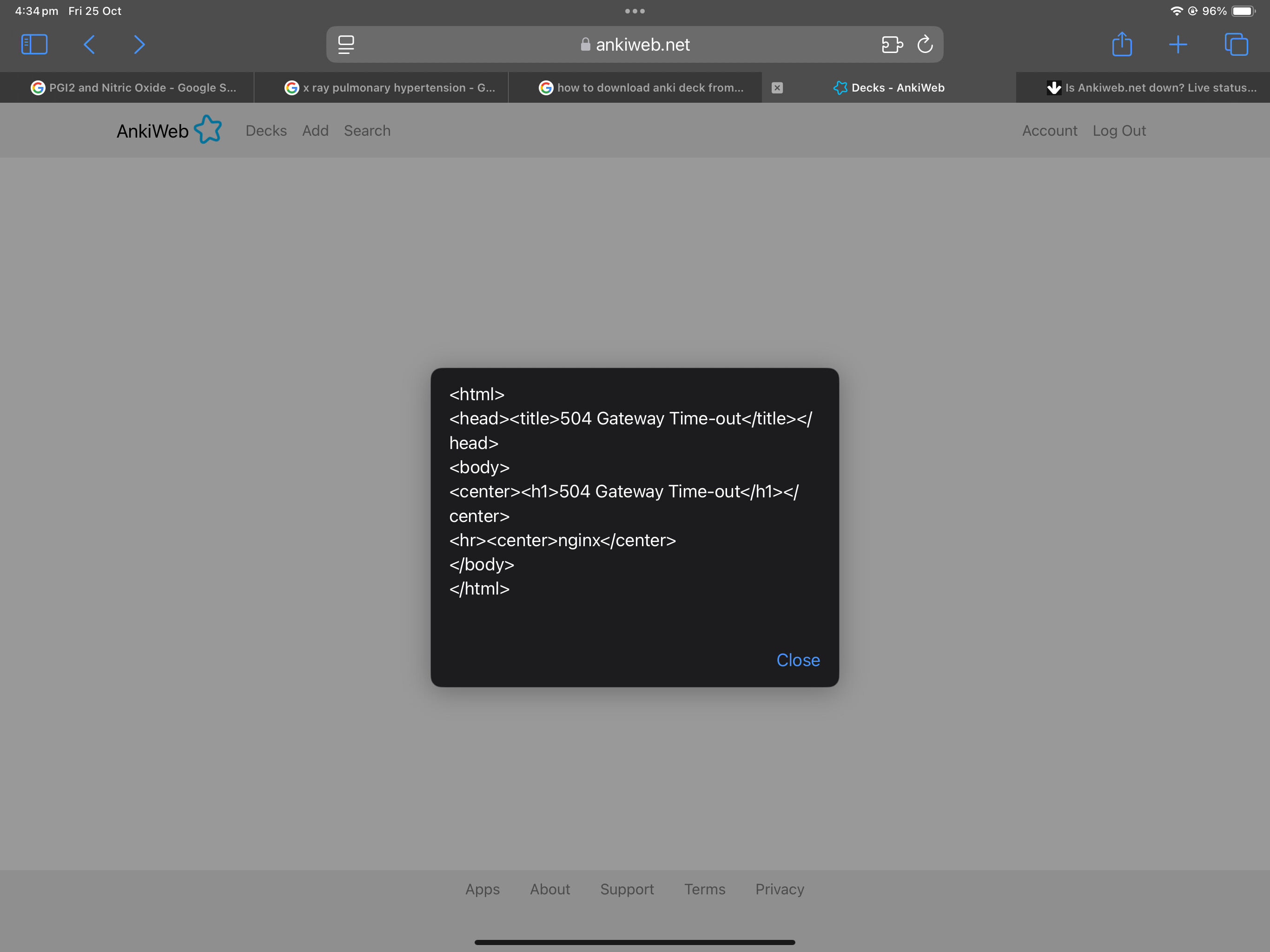Click the AnkiWeb star logo
The width and height of the screenshot is (1270, 952).
(207, 129)
